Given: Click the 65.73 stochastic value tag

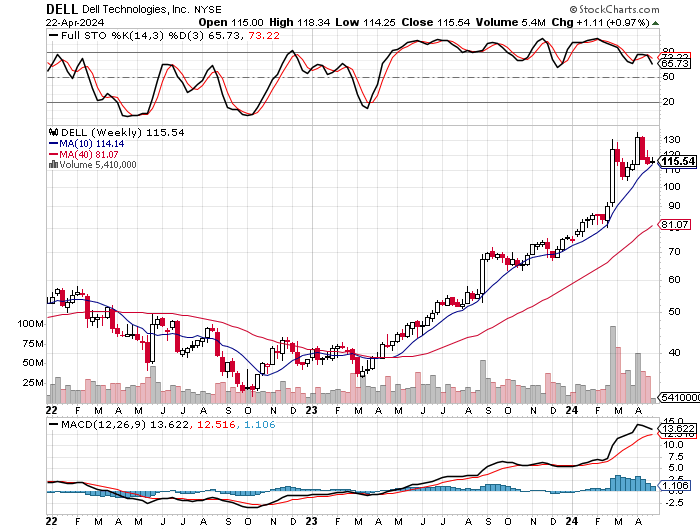Looking at the screenshot, I should pyautogui.click(x=675, y=63).
